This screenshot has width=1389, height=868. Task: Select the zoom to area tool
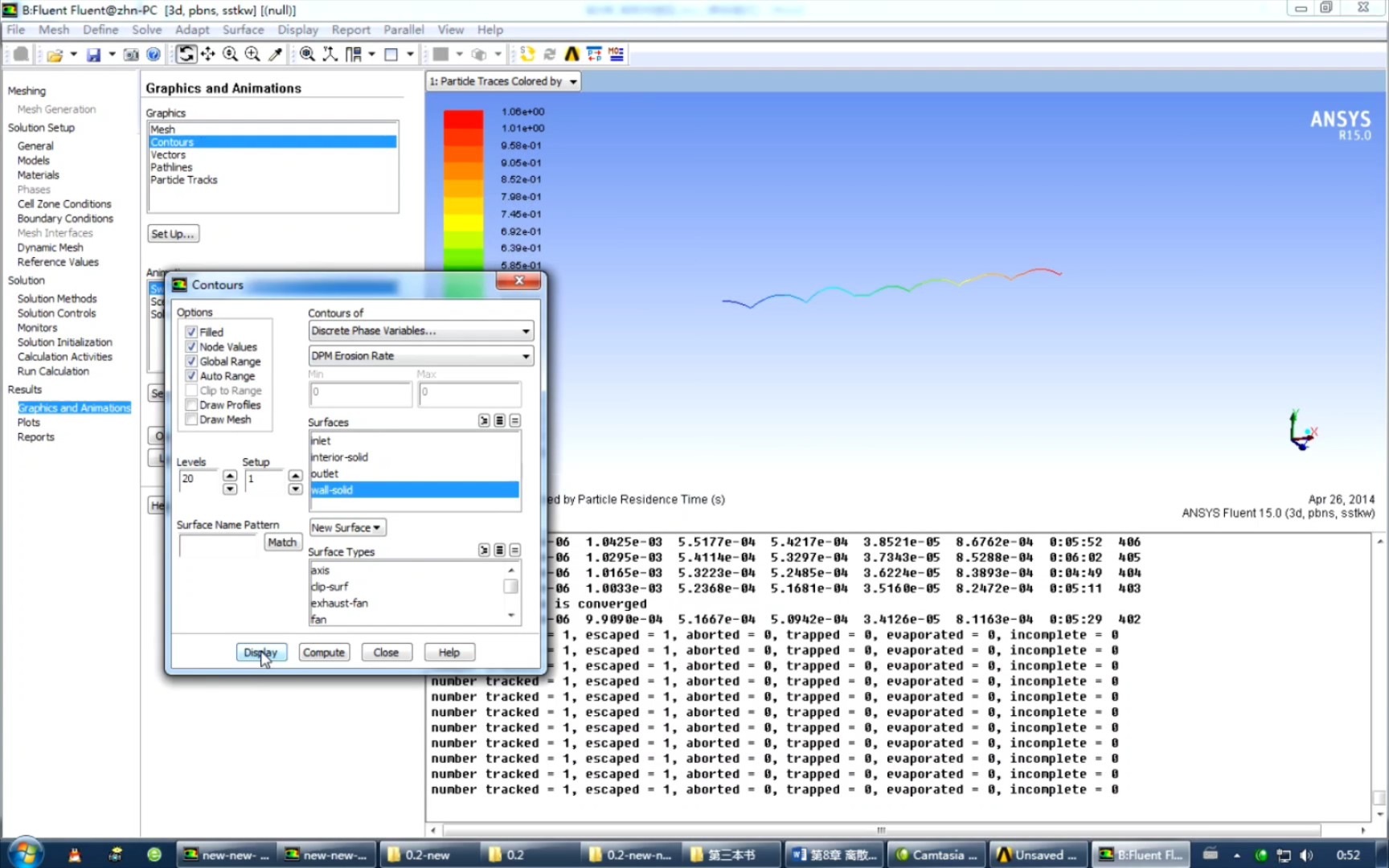click(x=252, y=54)
